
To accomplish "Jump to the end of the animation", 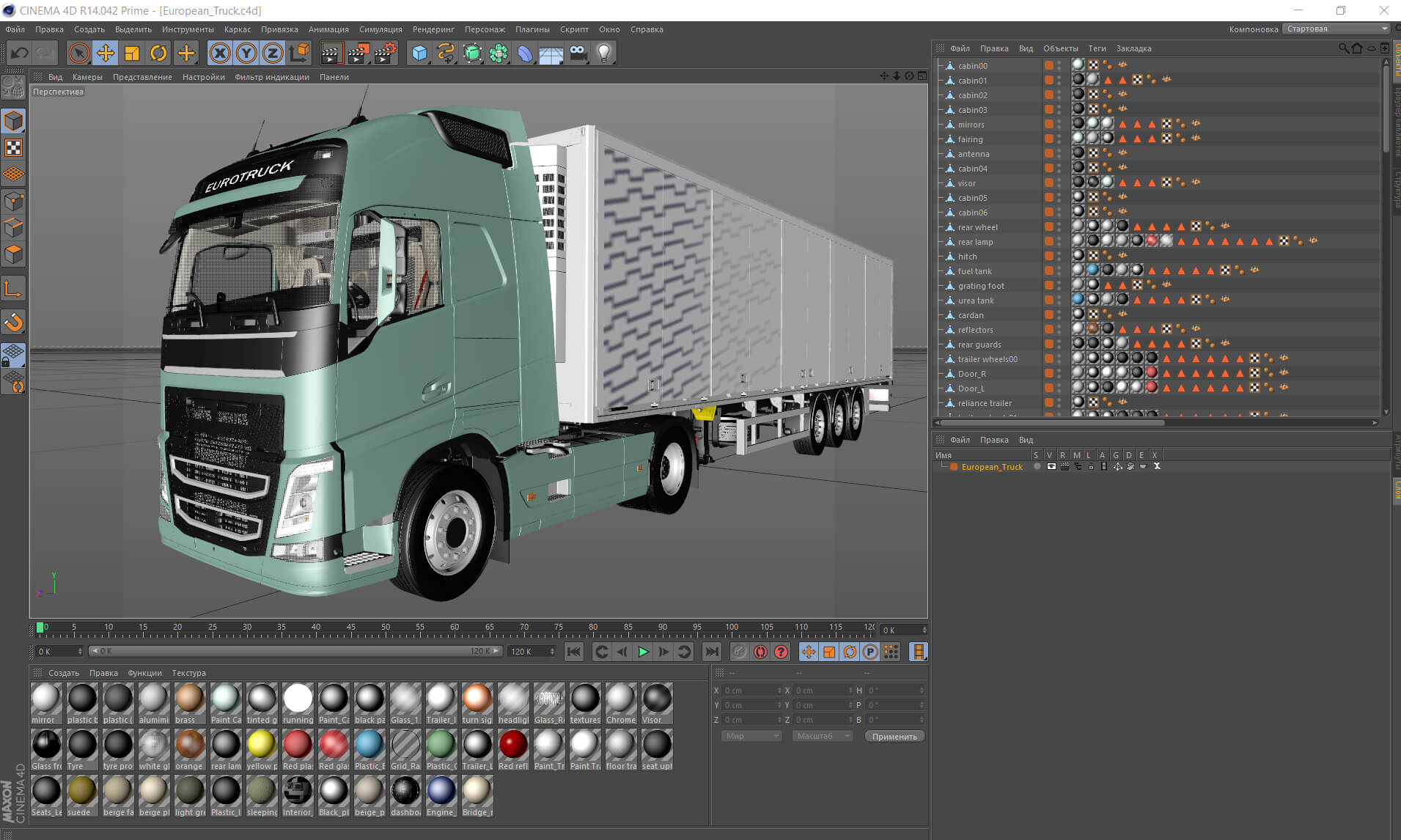I will [711, 652].
